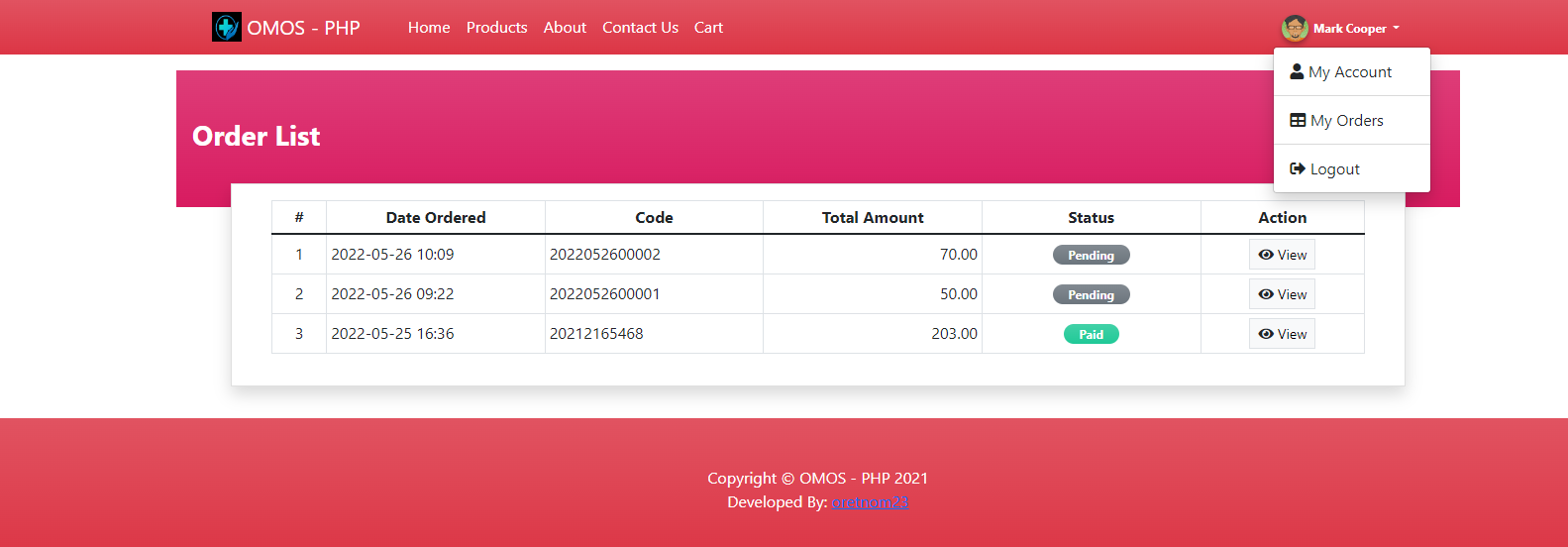This screenshot has width=1568, height=547.
Task: Click the # column header
Action: click(x=299, y=218)
